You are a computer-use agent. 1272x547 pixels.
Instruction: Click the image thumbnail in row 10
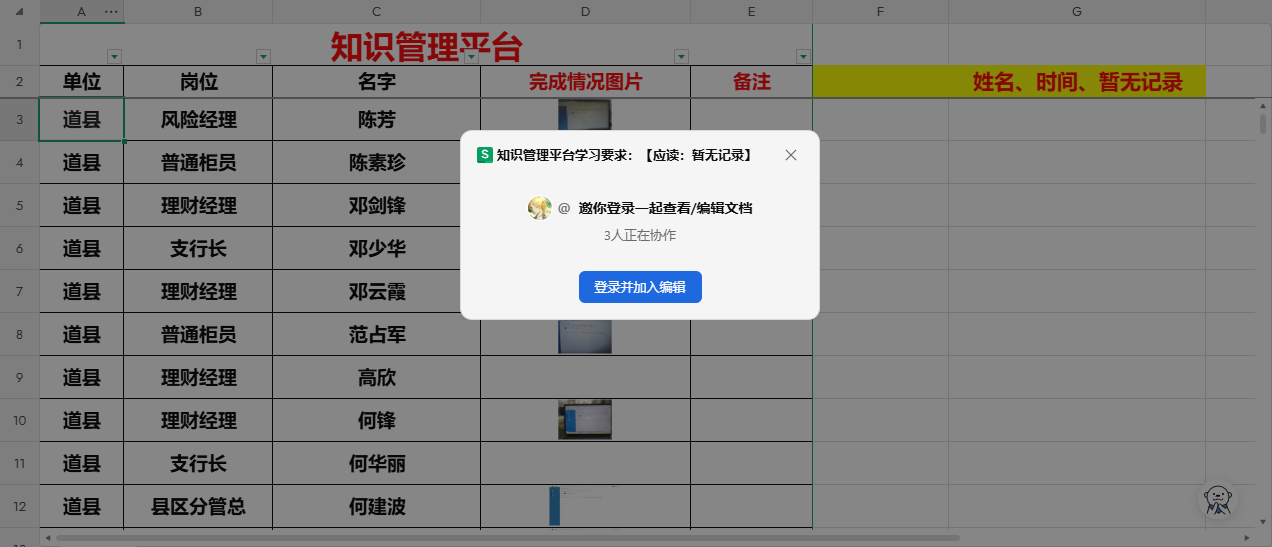(x=585, y=419)
